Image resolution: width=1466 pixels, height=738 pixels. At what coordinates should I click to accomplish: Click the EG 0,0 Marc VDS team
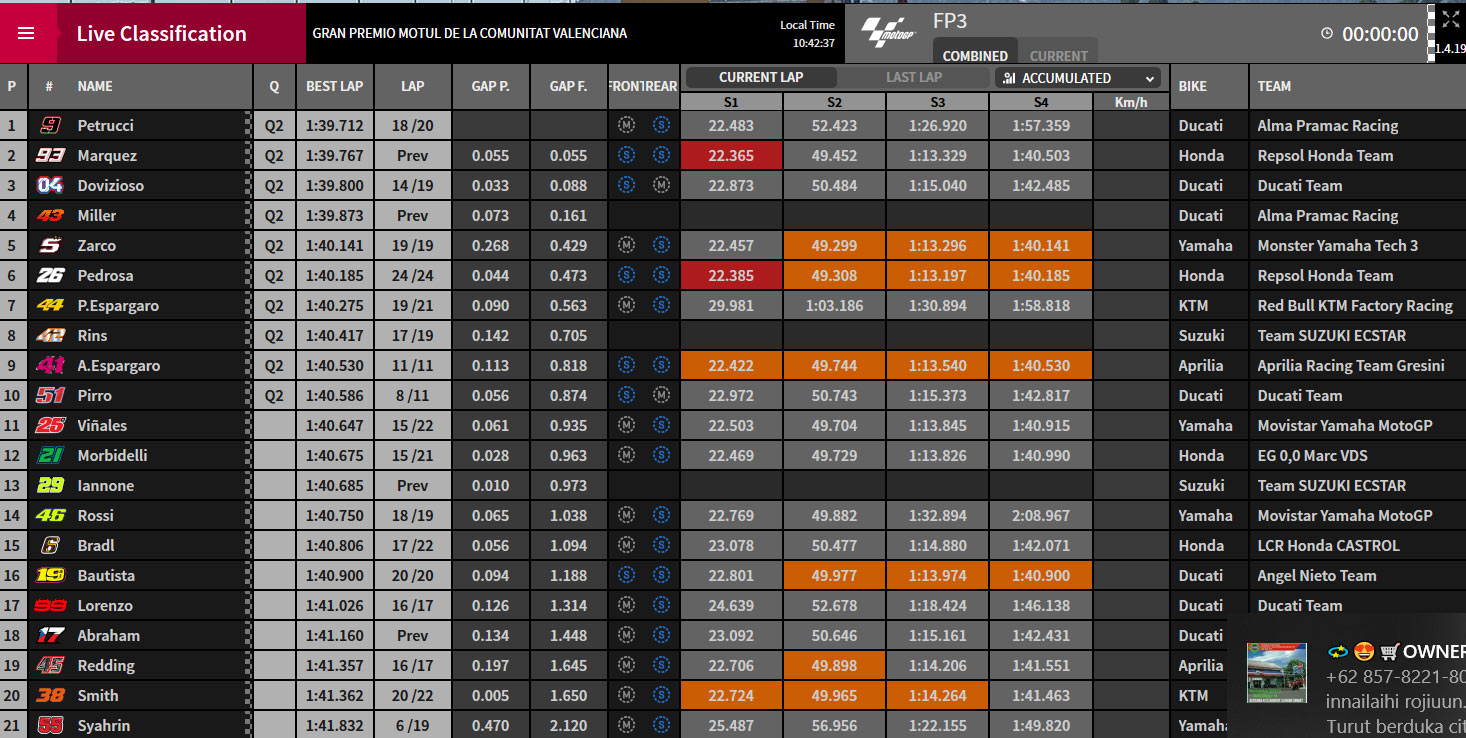pos(1312,455)
